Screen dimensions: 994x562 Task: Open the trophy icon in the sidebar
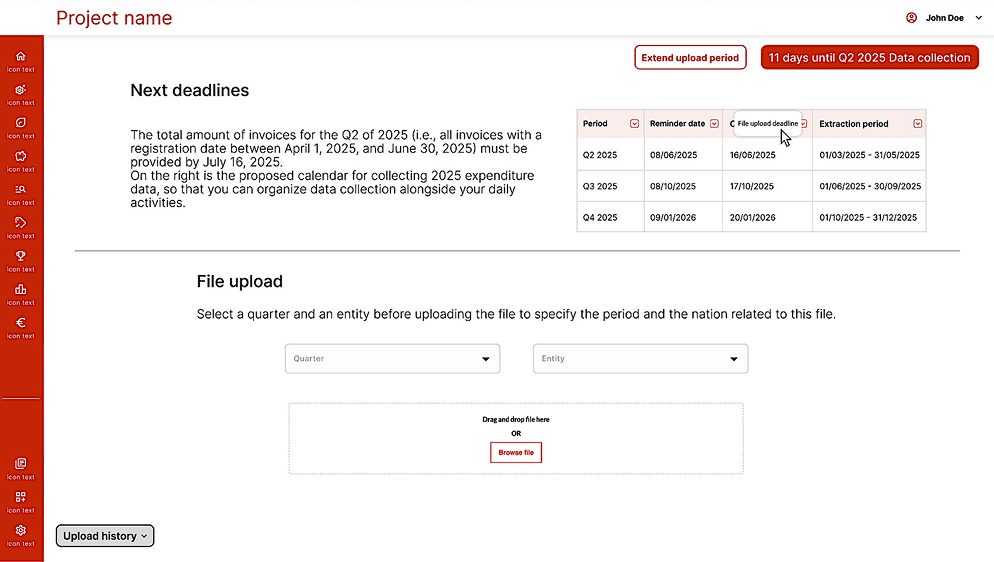(21, 256)
